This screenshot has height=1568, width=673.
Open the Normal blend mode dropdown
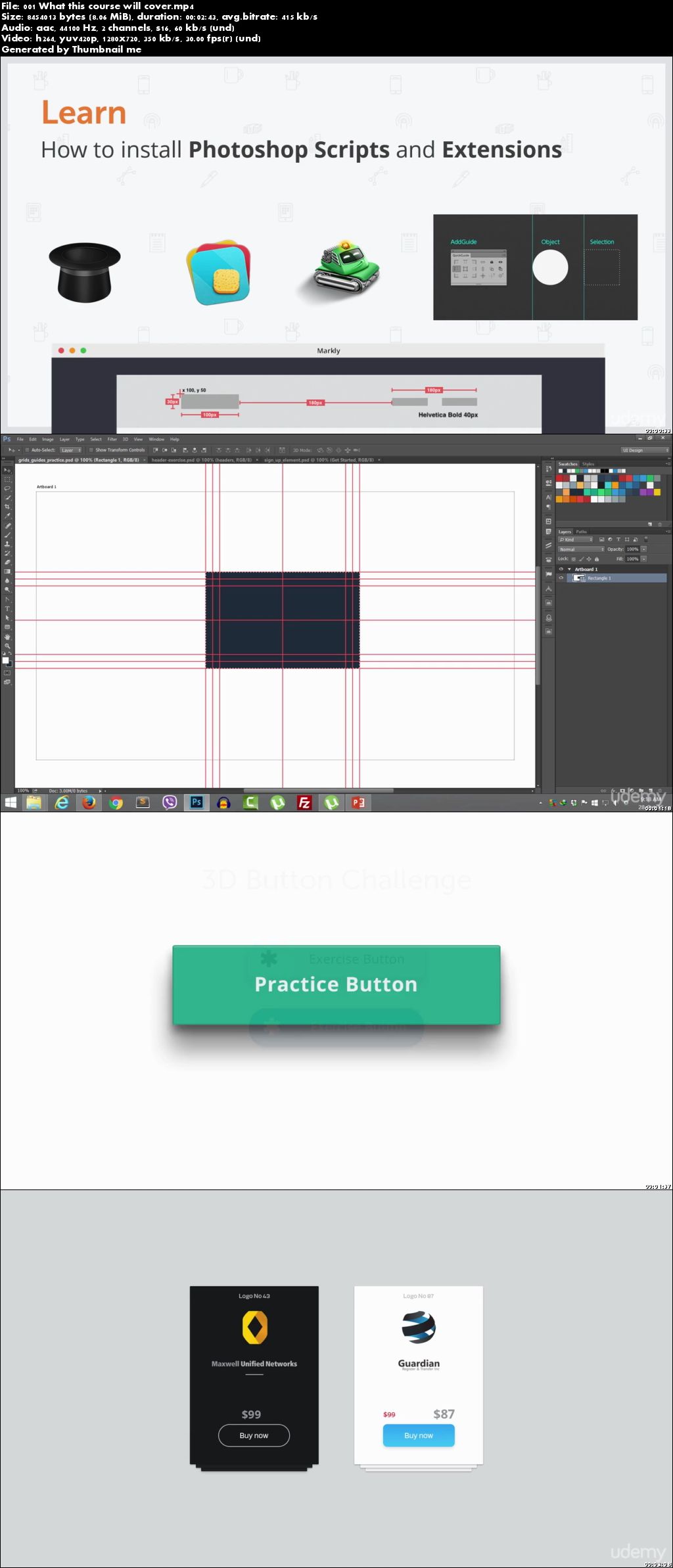click(581, 549)
